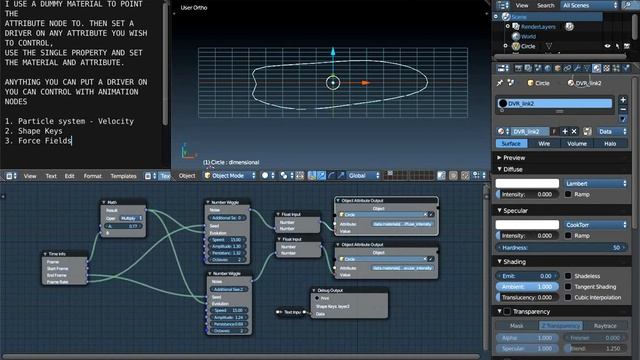Open the Object Mode dropdown

coord(230,176)
